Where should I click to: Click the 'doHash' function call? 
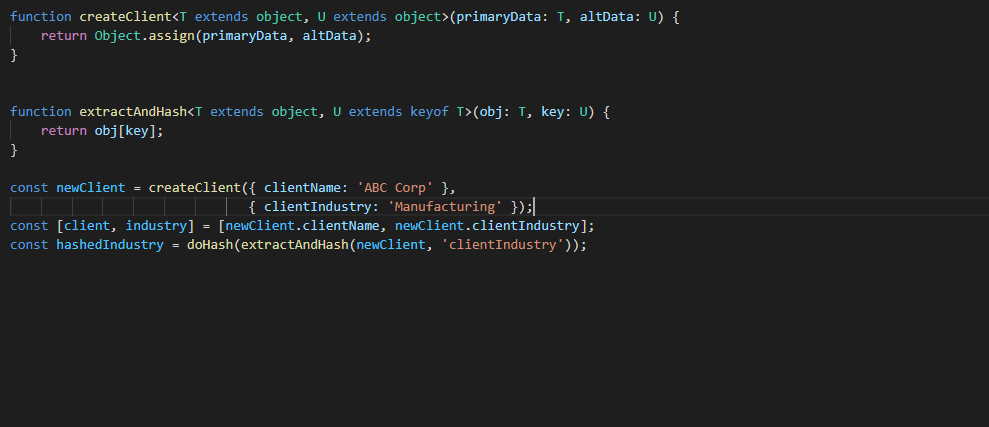(210, 244)
